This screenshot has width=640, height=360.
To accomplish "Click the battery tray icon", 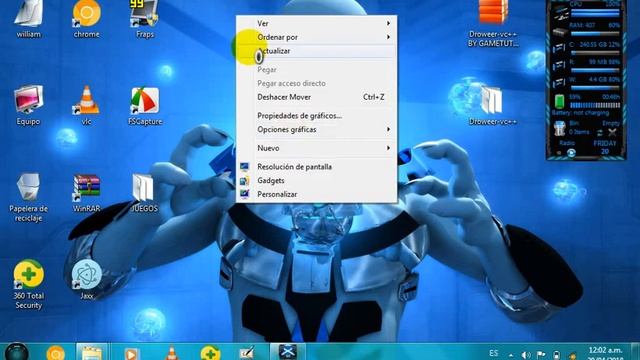I will point(556,355).
